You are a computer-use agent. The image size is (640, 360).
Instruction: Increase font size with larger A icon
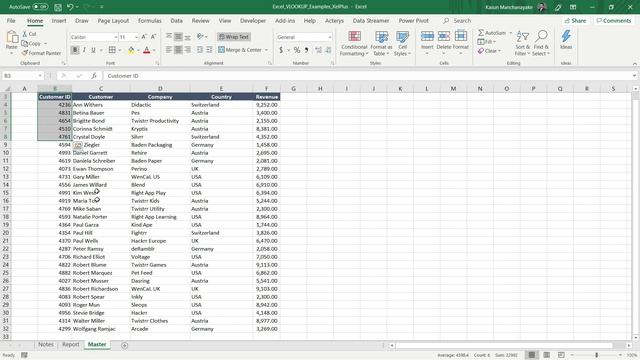click(x=144, y=37)
